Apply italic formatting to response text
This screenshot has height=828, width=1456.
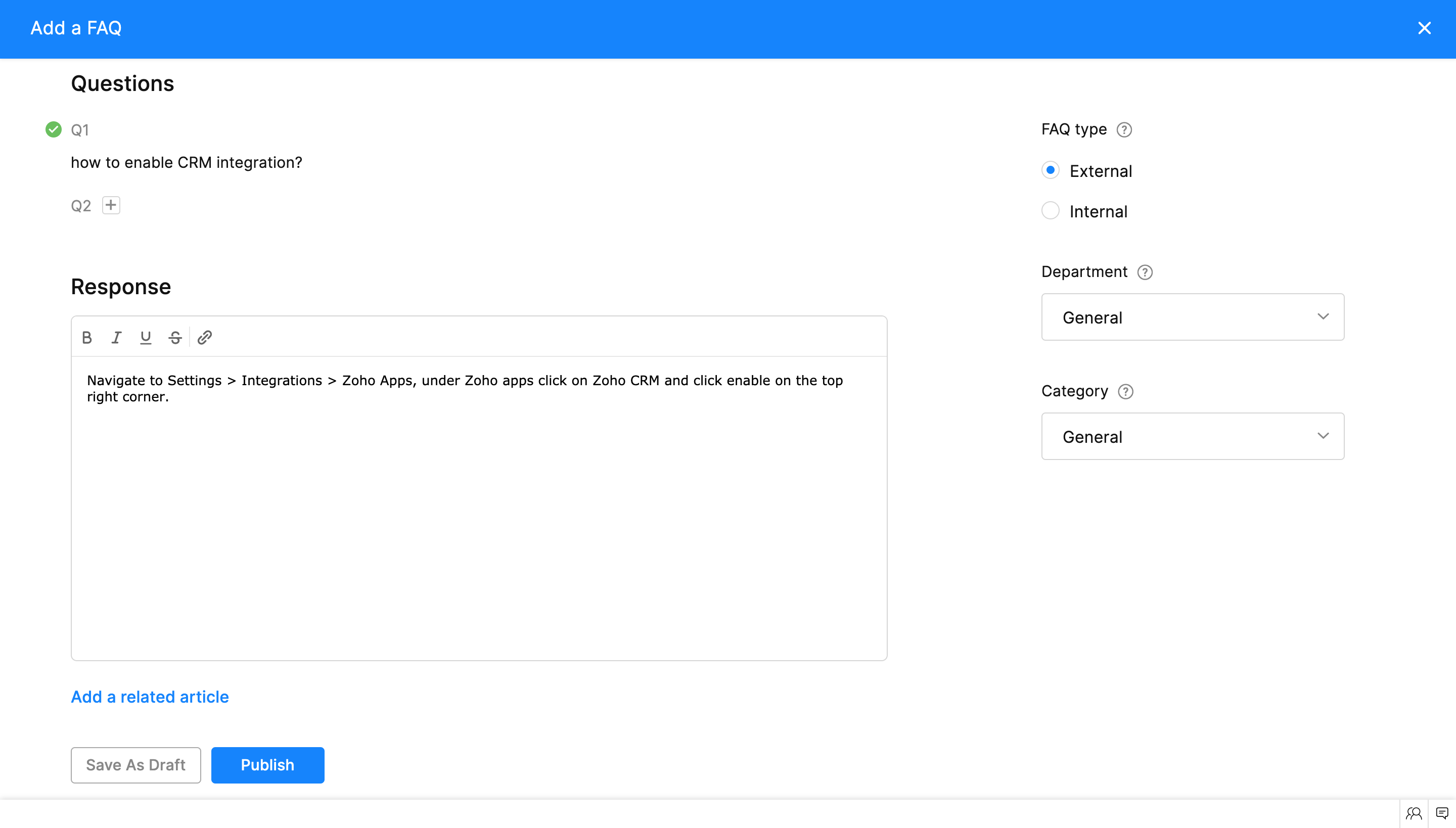[117, 337]
